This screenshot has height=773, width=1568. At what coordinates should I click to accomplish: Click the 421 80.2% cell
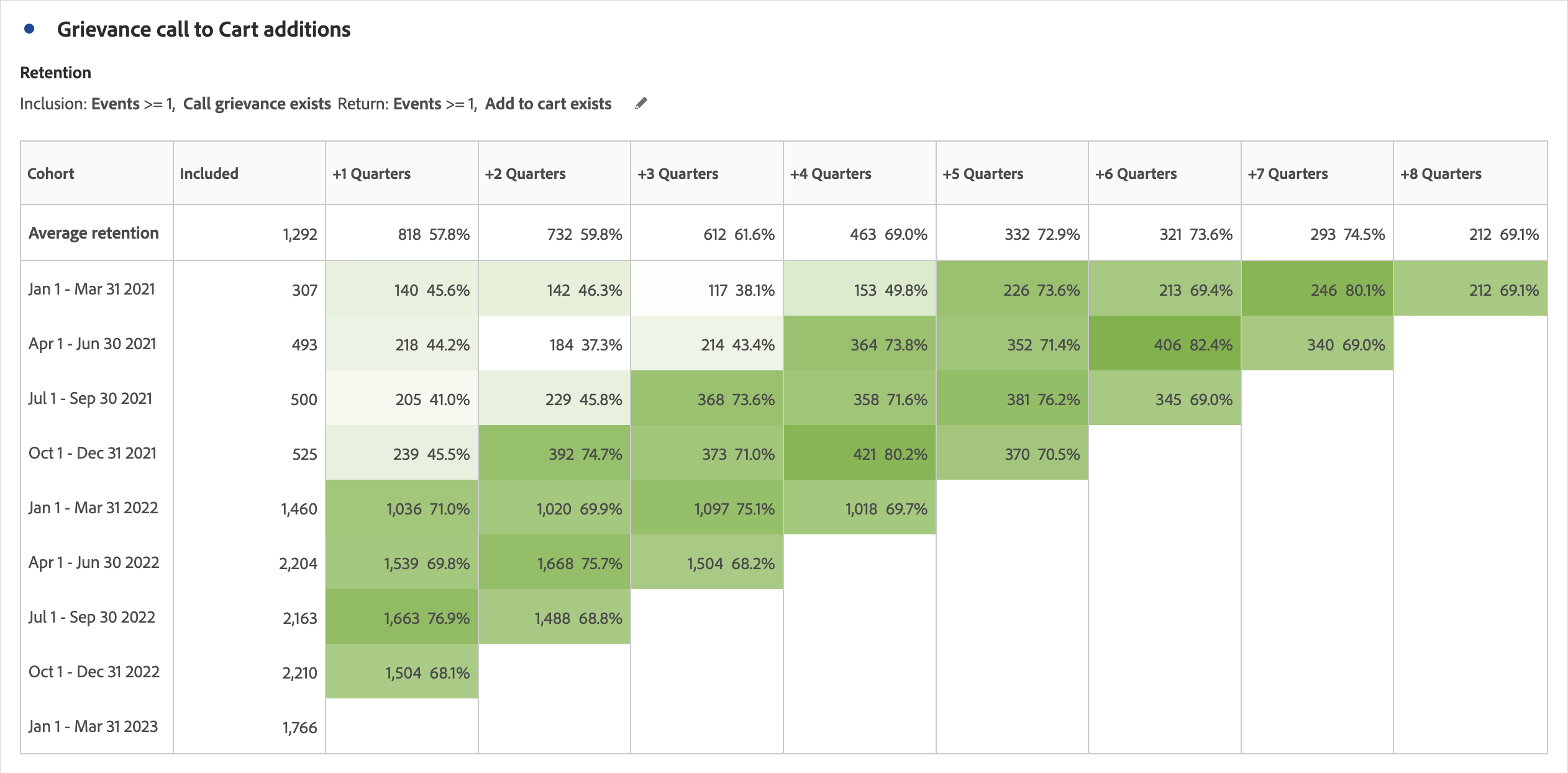click(860, 454)
